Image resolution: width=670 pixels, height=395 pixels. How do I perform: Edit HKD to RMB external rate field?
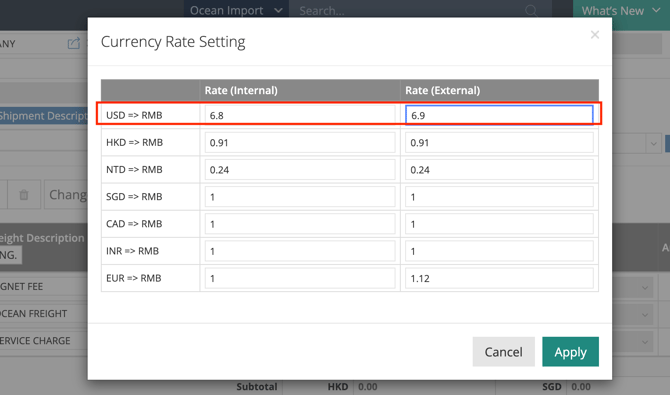point(499,142)
